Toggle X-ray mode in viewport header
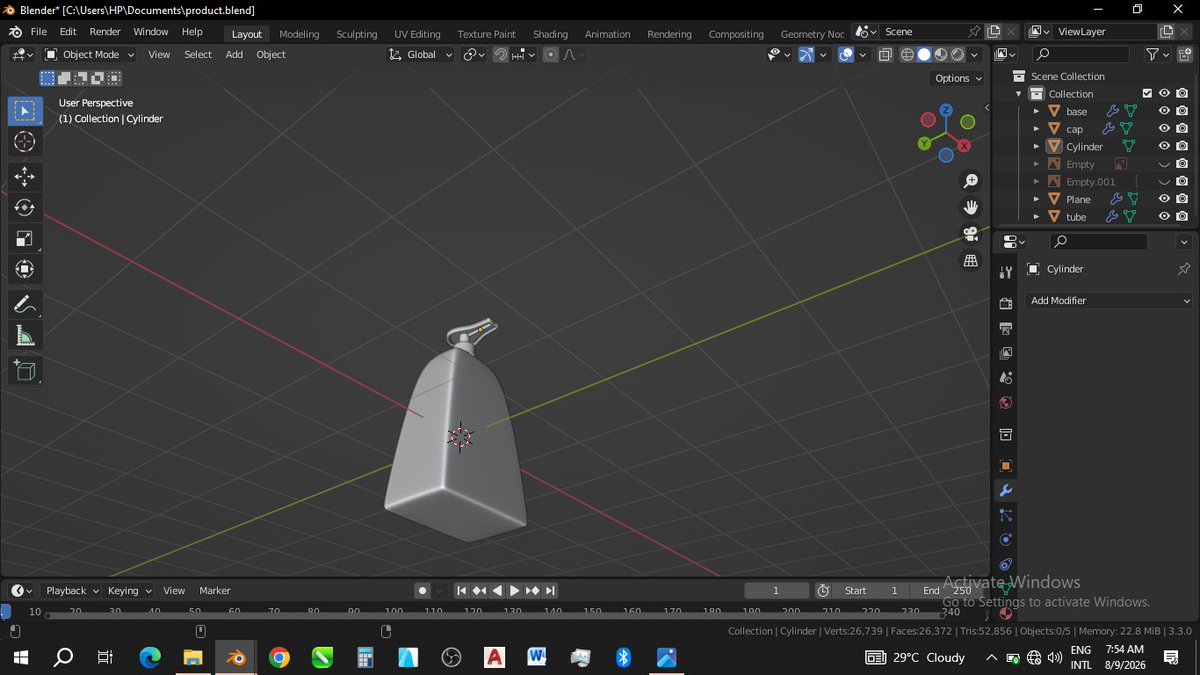This screenshot has width=1200, height=675. [x=885, y=54]
